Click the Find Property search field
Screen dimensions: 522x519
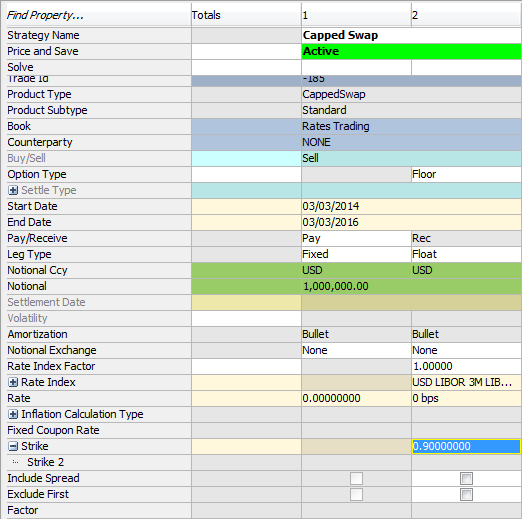[99, 15]
